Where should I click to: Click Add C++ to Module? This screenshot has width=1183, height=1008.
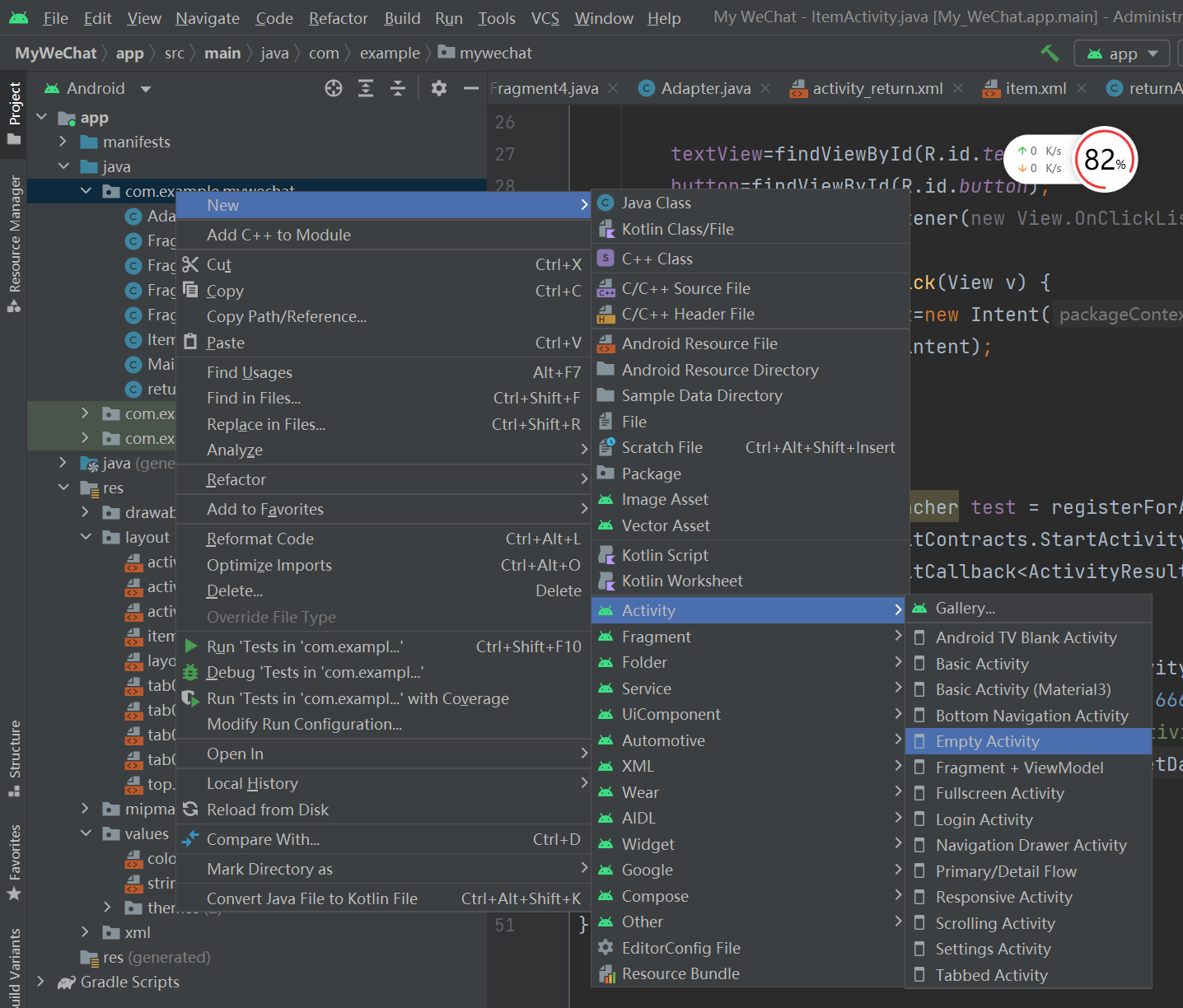pyautogui.click(x=384, y=235)
